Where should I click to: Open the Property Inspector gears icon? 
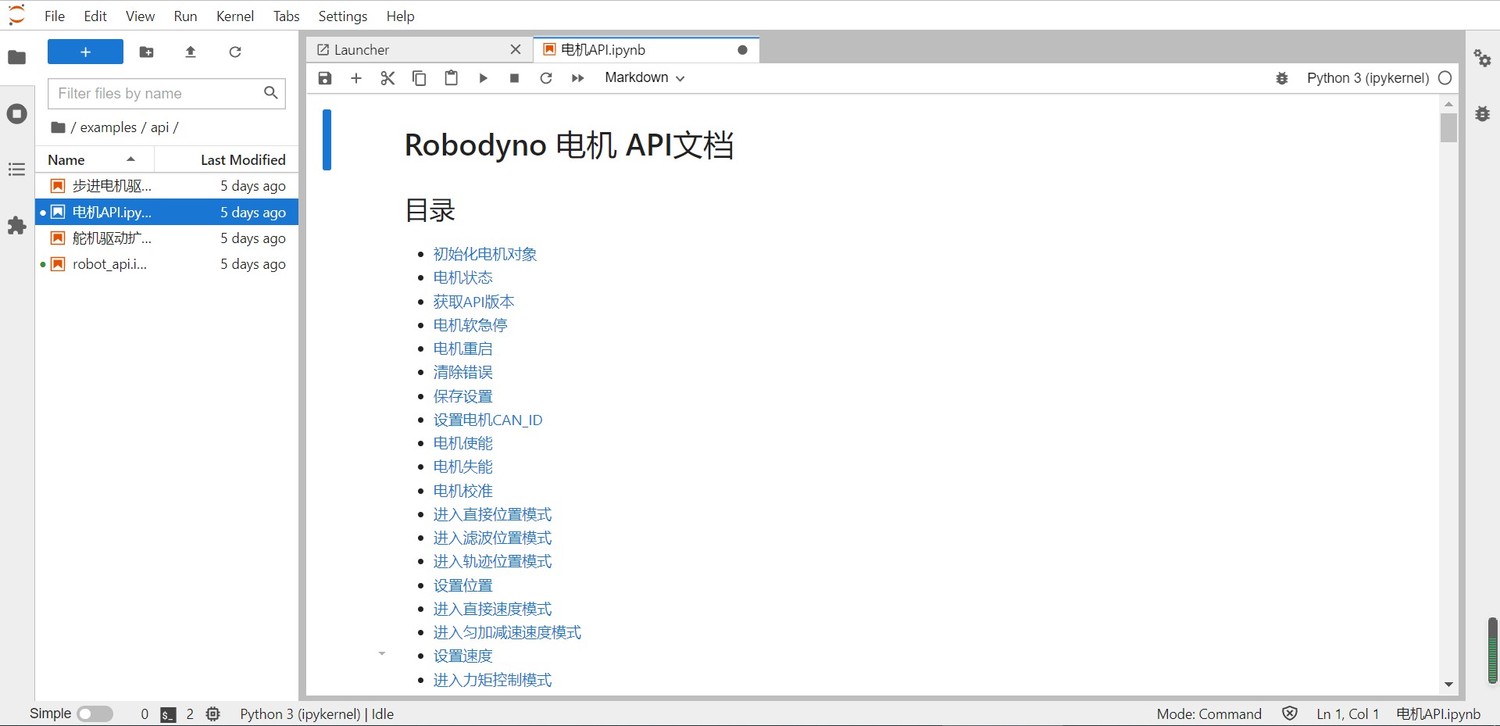tap(1482, 58)
